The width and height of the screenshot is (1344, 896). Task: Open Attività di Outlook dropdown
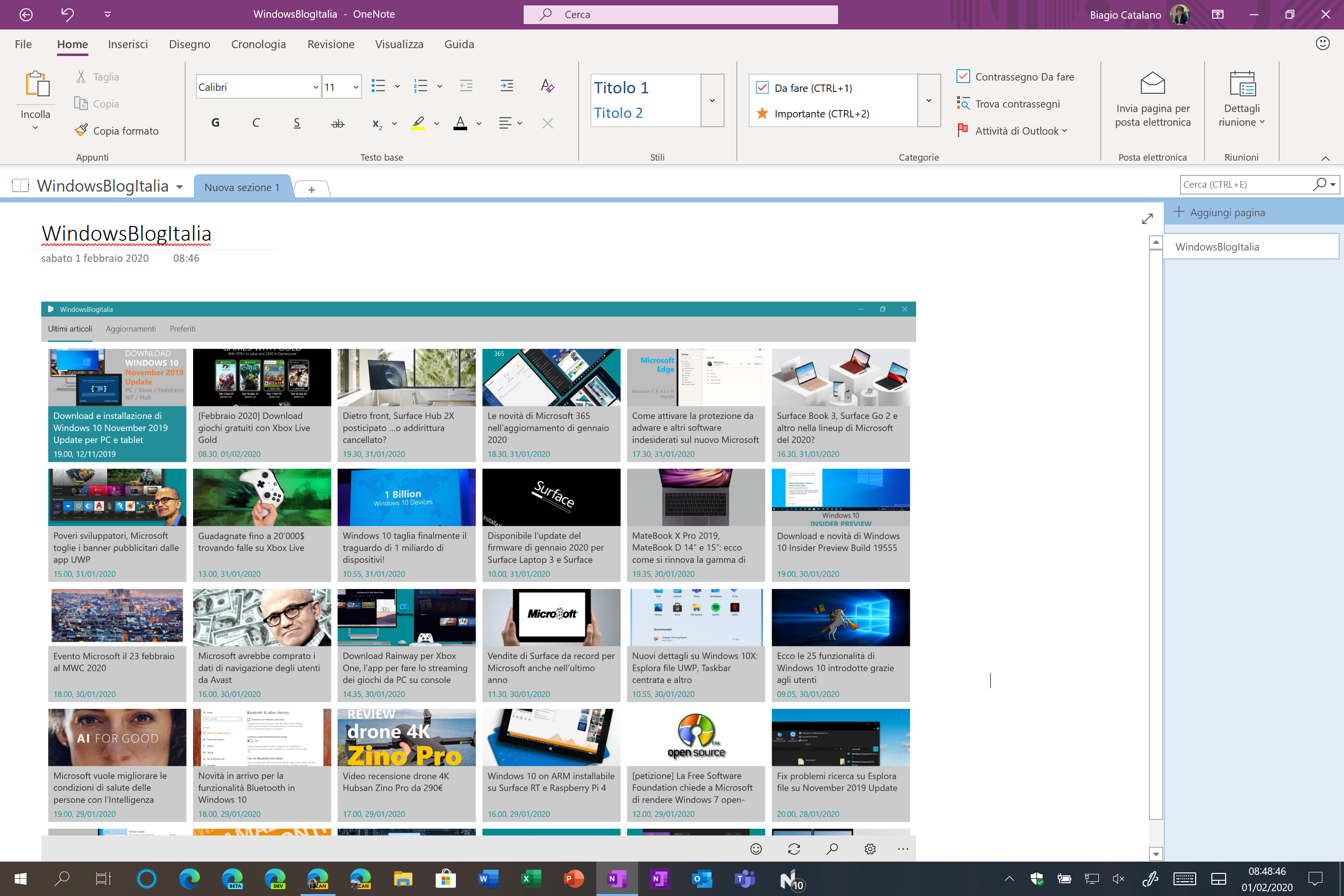pyautogui.click(x=1021, y=131)
